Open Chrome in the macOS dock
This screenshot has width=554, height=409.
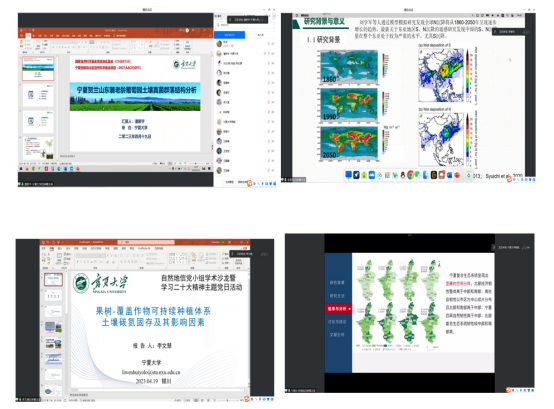[411, 175]
